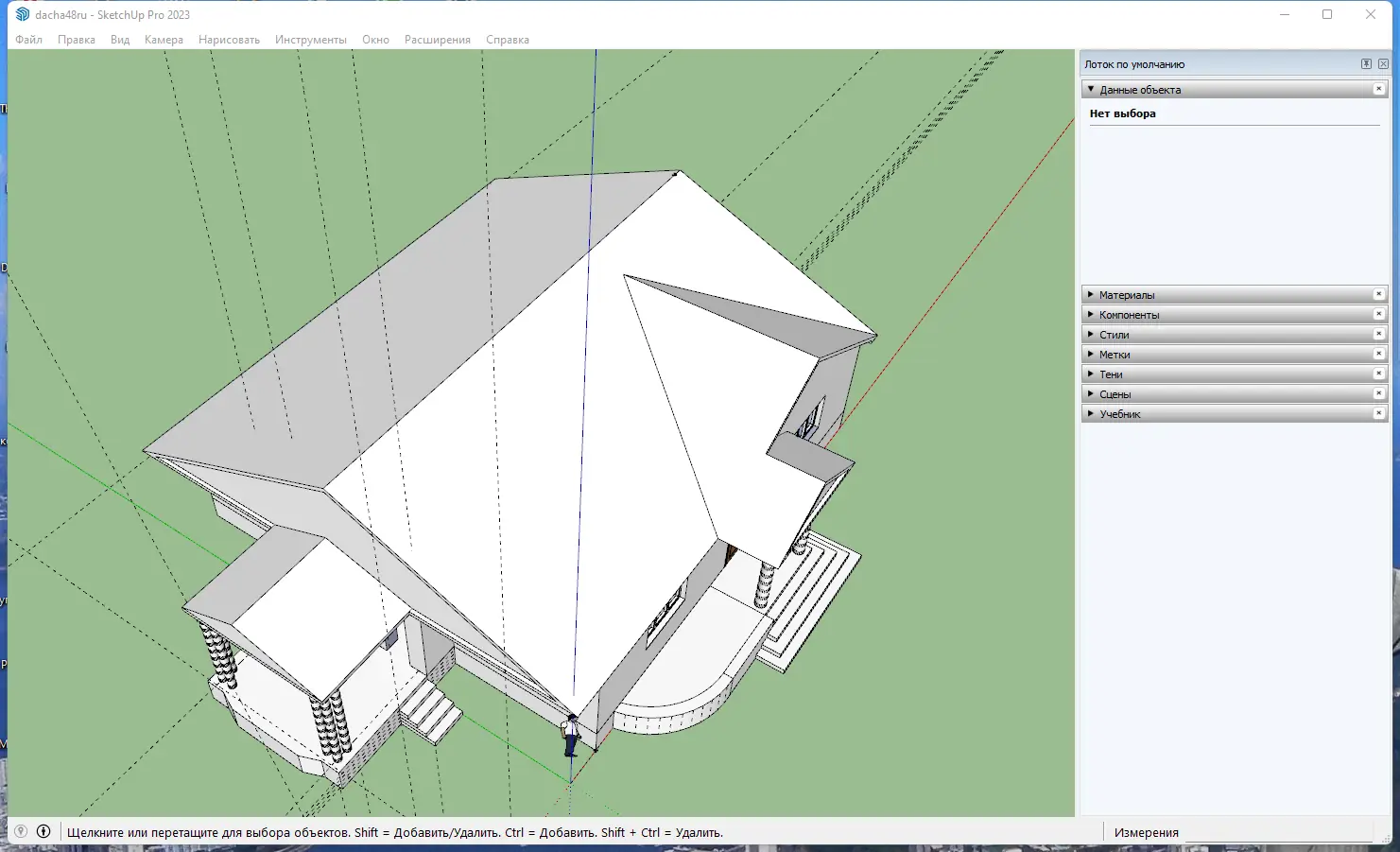Click the Нет выбора text
The image size is (1400, 852).
tap(1122, 113)
